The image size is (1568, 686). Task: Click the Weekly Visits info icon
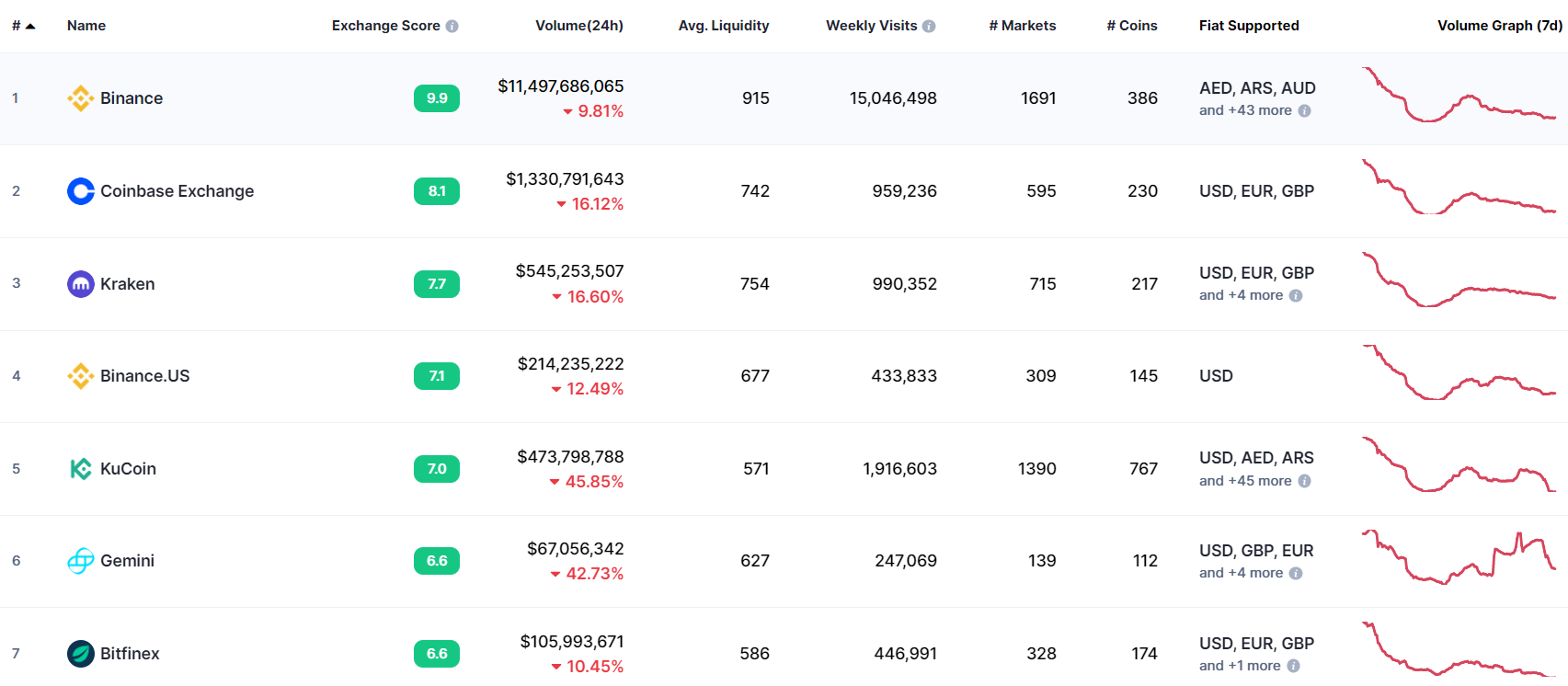[x=929, y=26]
